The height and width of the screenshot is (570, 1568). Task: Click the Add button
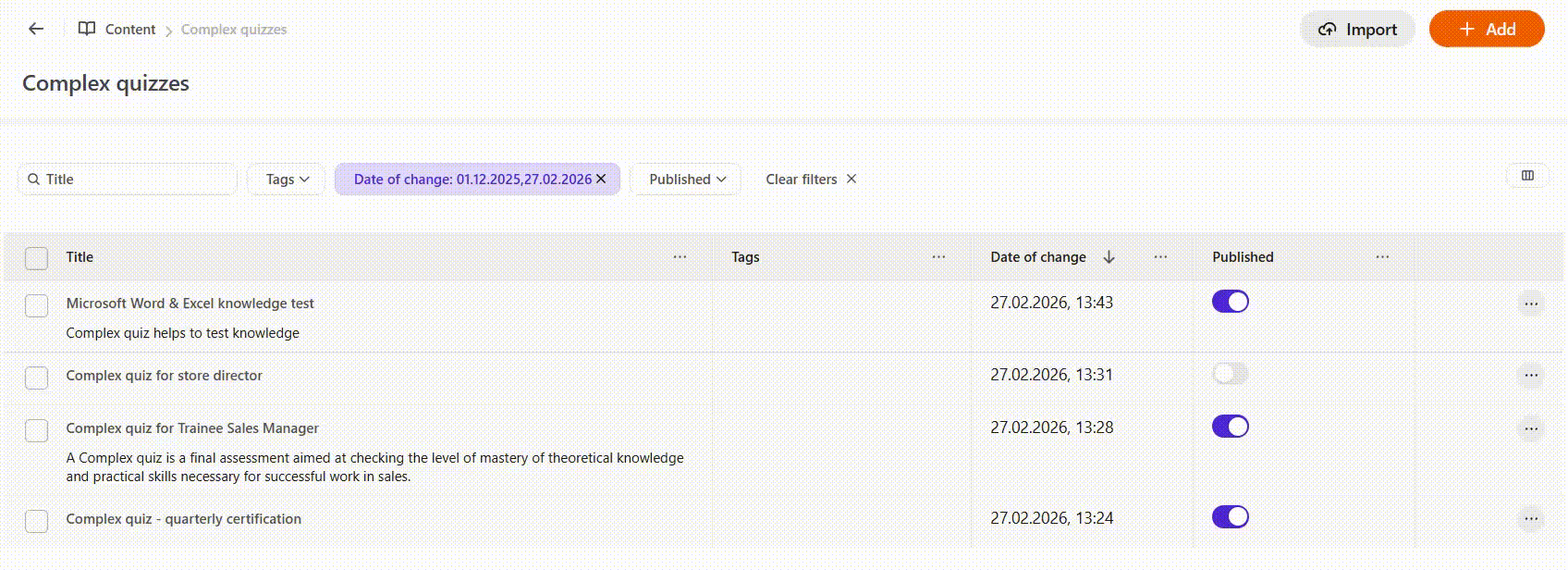click(x=1487, y=30)
